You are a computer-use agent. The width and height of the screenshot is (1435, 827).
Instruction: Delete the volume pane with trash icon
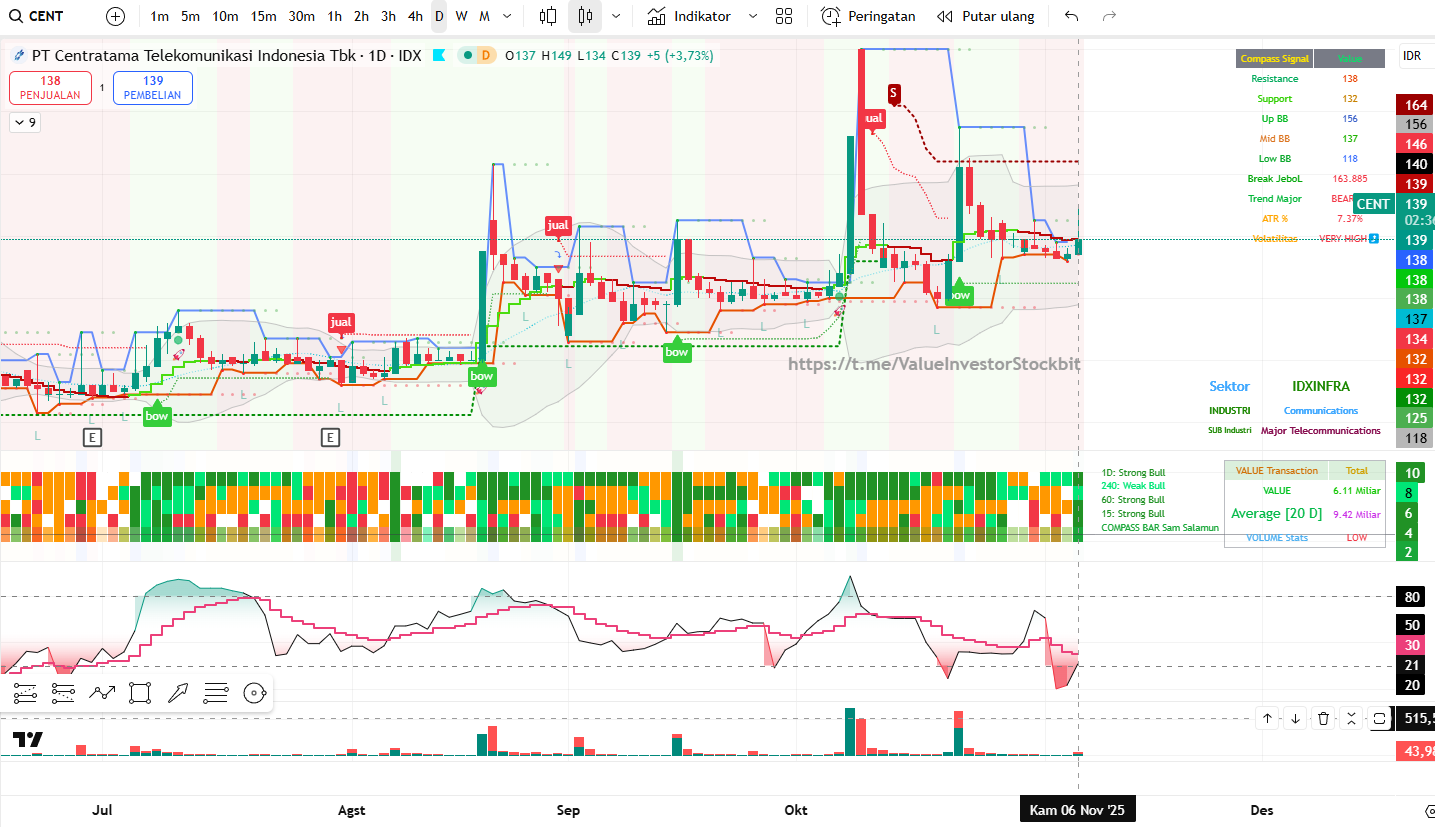pos(1324,718)
